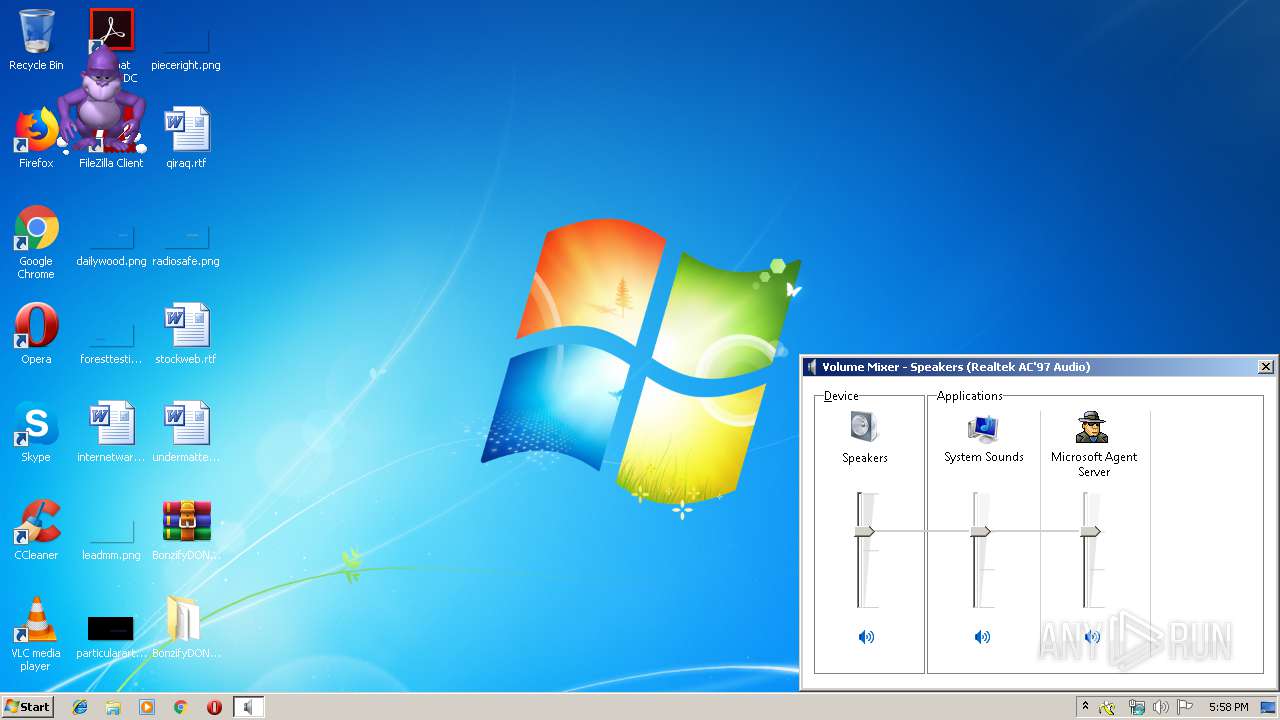Image resolution: width=1280 pixels, height=720 pixels.
Task: Open Opera from the taskbar
Action: point(214,707)
